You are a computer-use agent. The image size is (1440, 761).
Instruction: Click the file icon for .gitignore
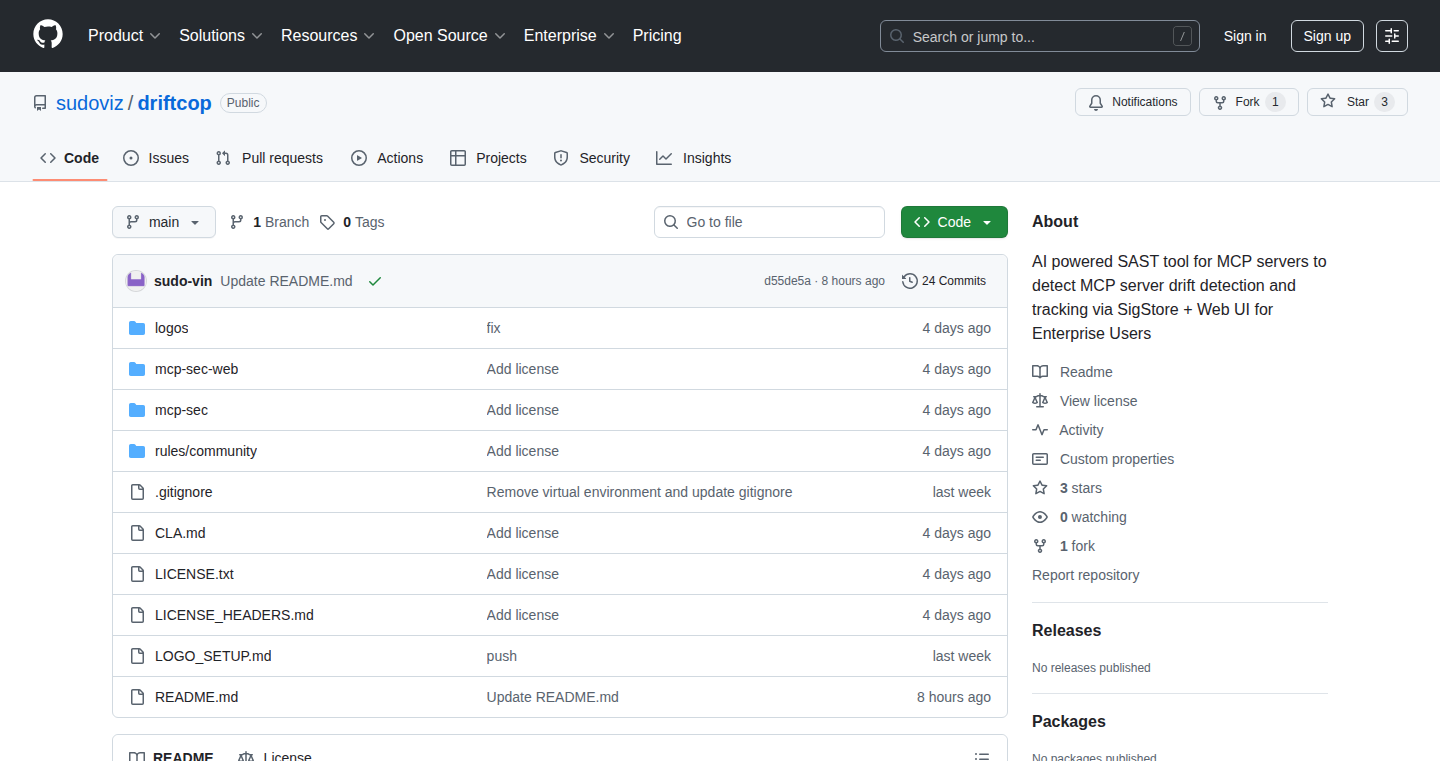click(137, 492)
